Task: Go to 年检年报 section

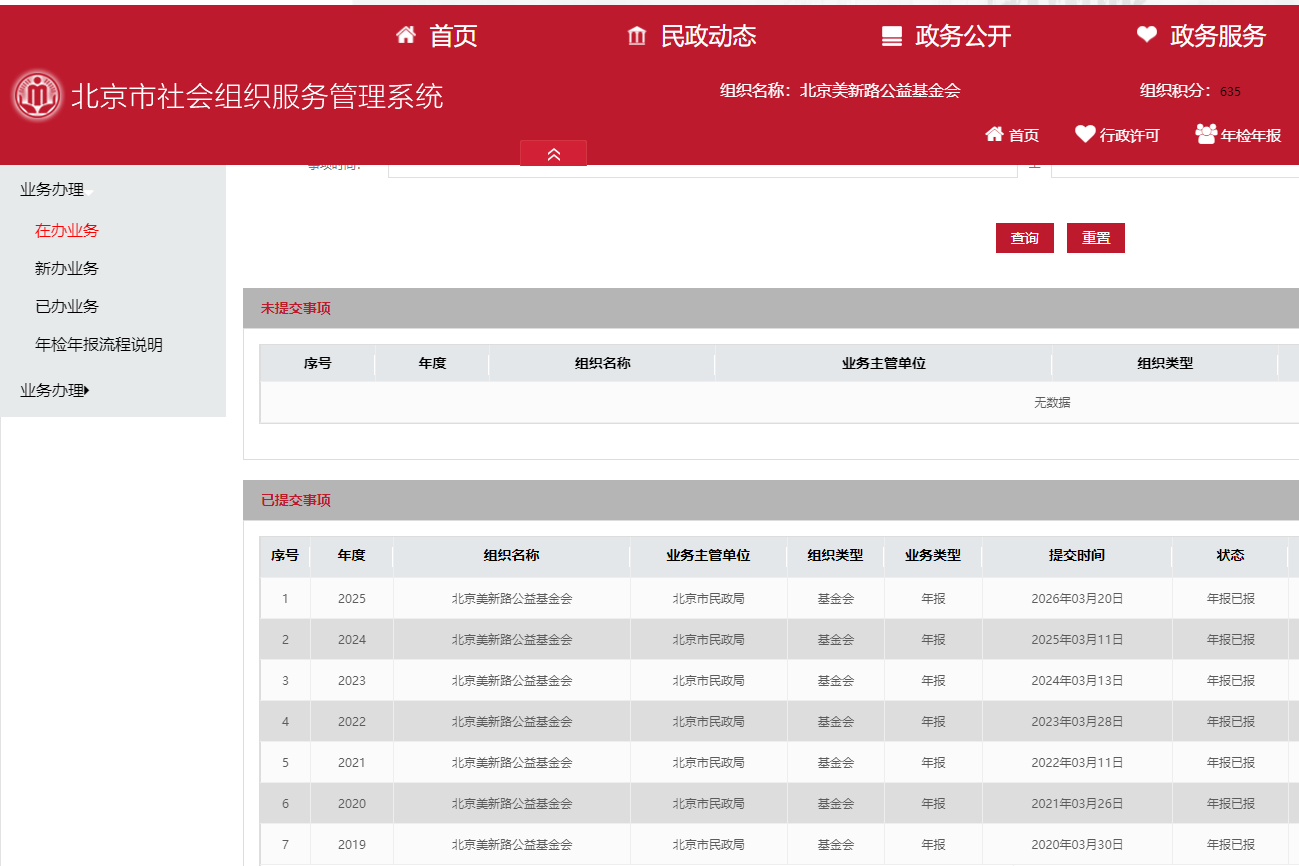Action: (1250, 135)
